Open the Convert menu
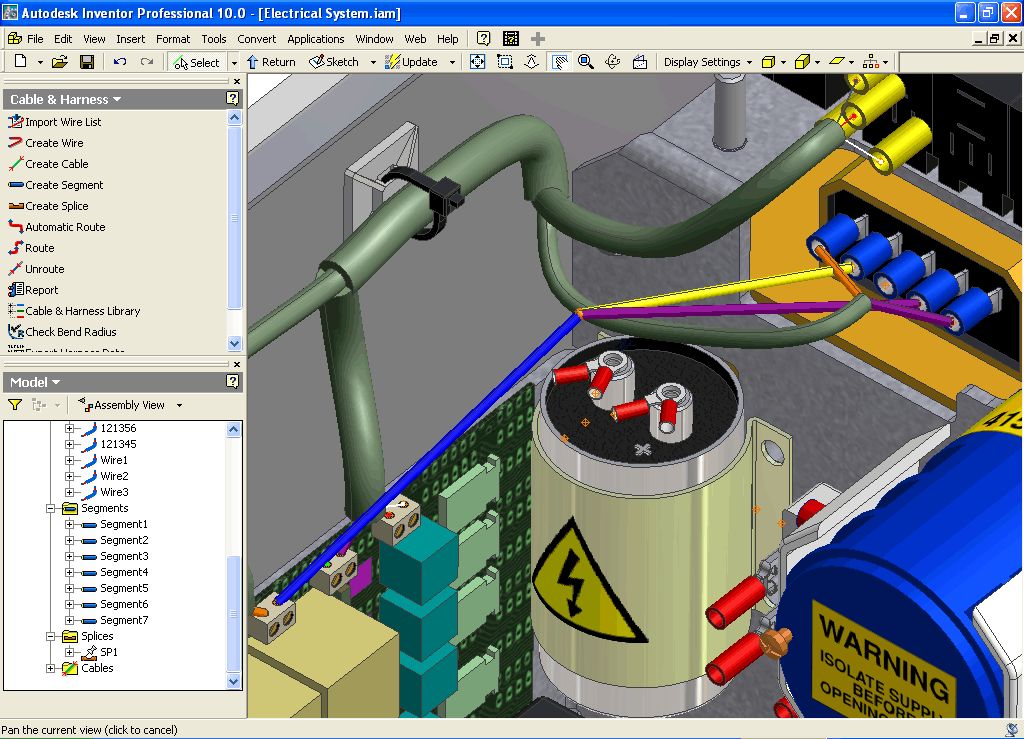 point(257,39)
